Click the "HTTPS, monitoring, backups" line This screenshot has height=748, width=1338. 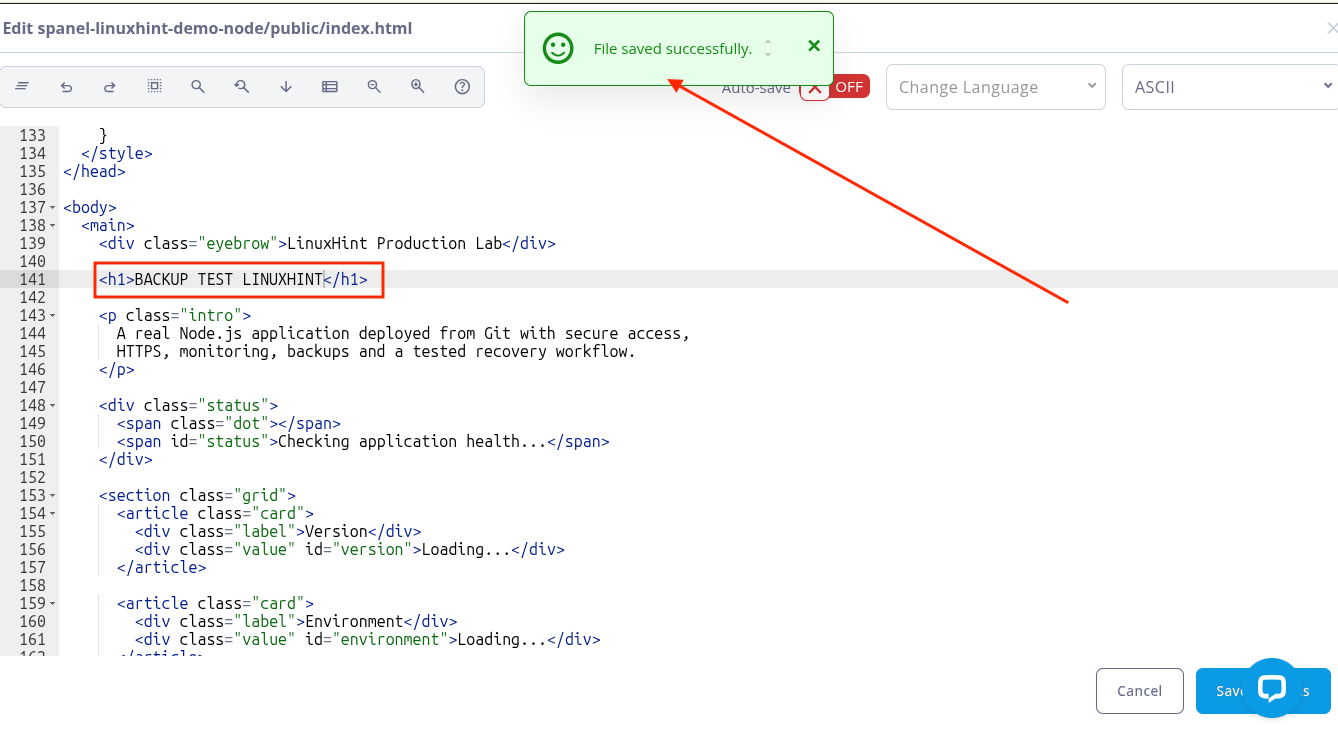point(376,352)
